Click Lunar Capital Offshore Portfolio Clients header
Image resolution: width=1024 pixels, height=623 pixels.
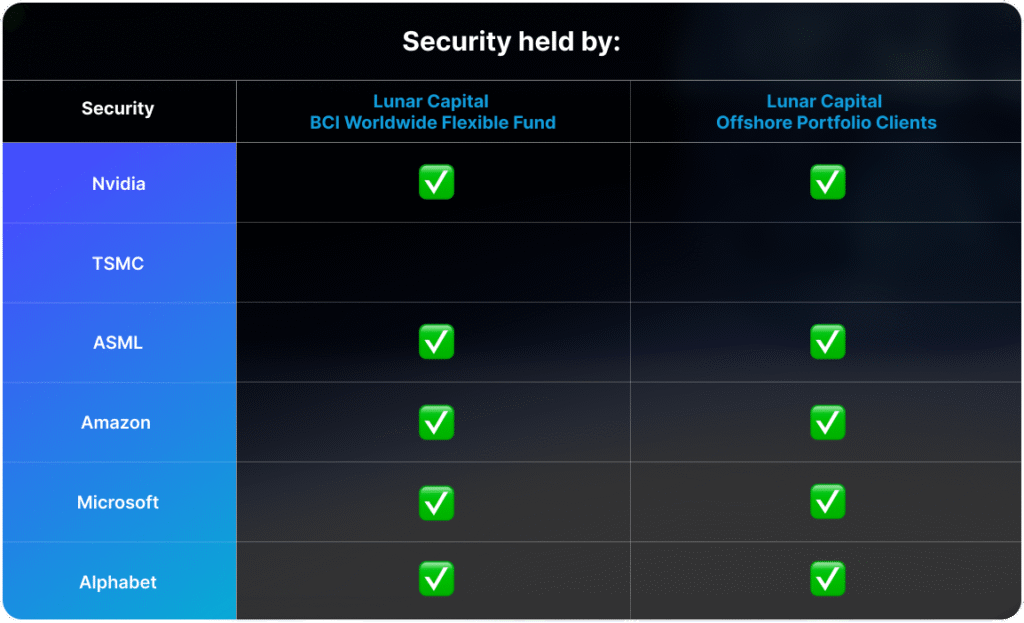tap(826, 112)
